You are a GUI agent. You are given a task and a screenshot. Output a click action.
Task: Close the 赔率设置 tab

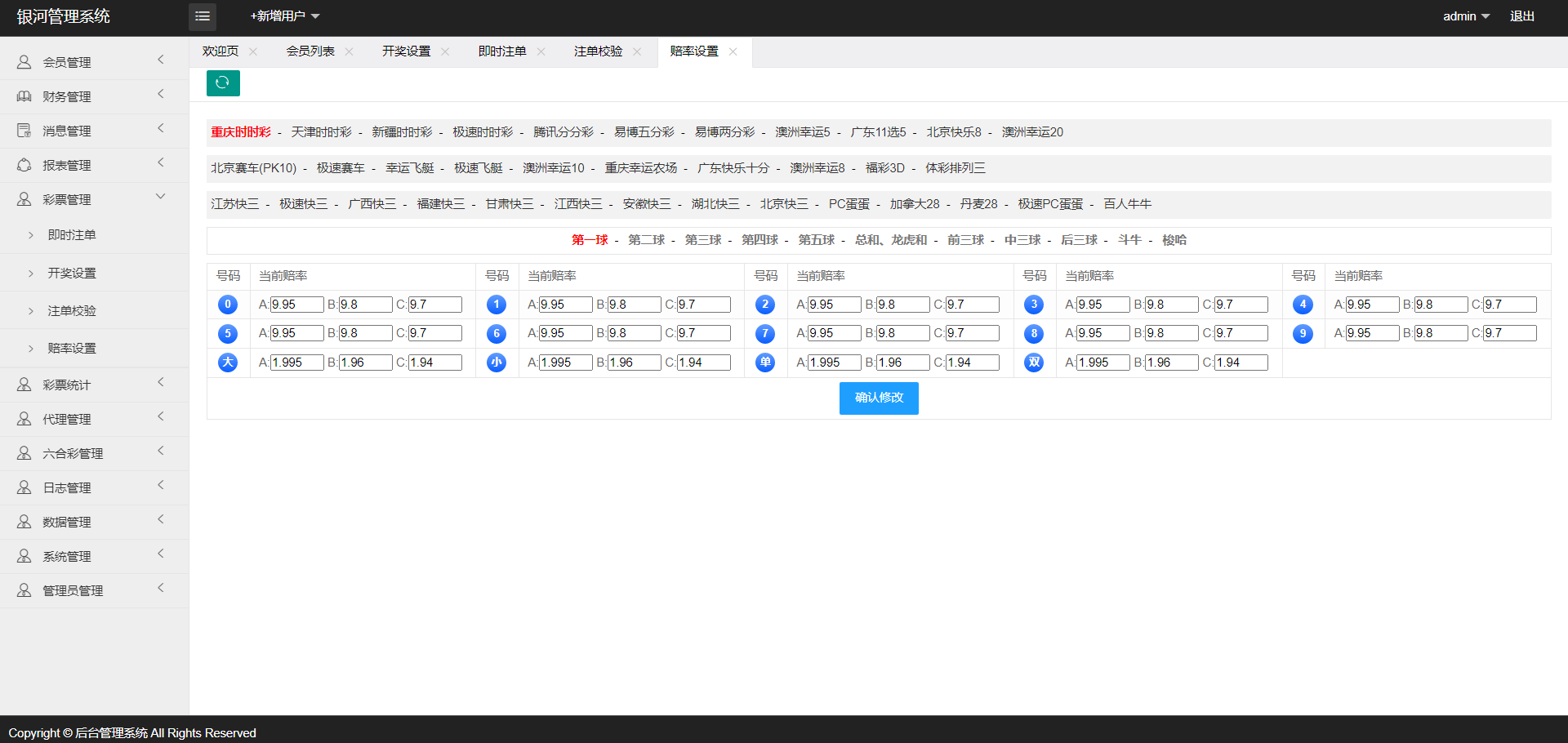(x=733, y=51)
